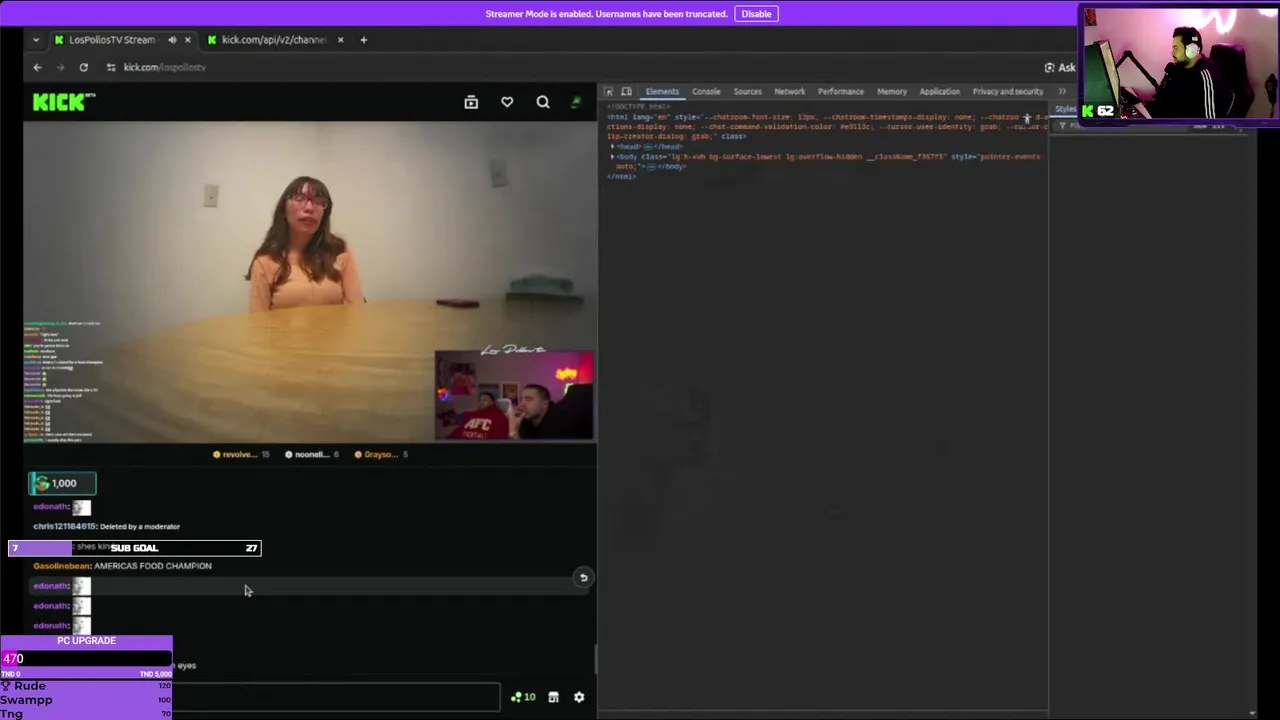The height and width of the screenshot is (720, 1280).
Task: Go back to the previous page
Action: coord(37,67)
